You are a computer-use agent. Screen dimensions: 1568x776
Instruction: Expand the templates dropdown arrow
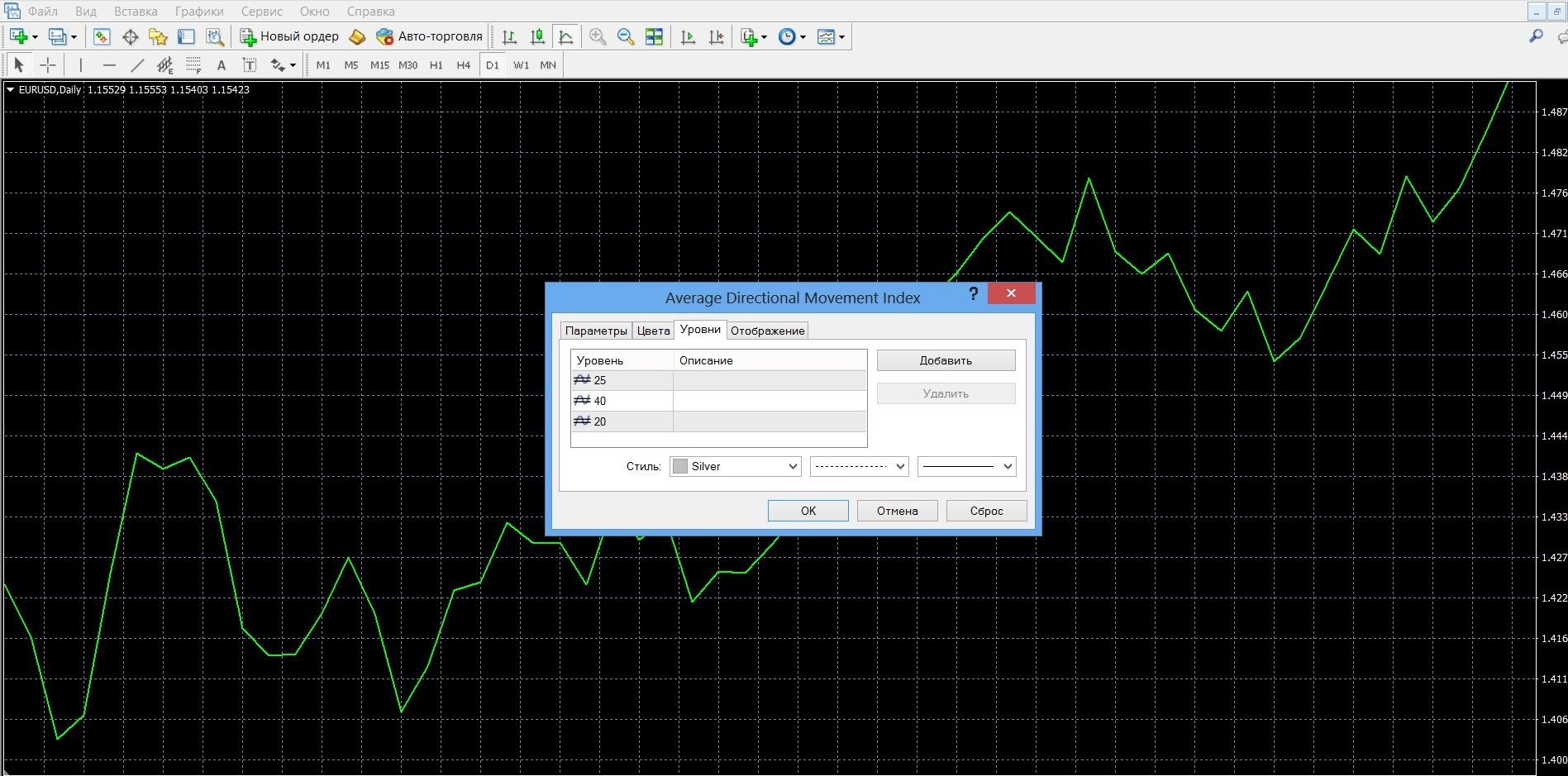click(841, 37)
